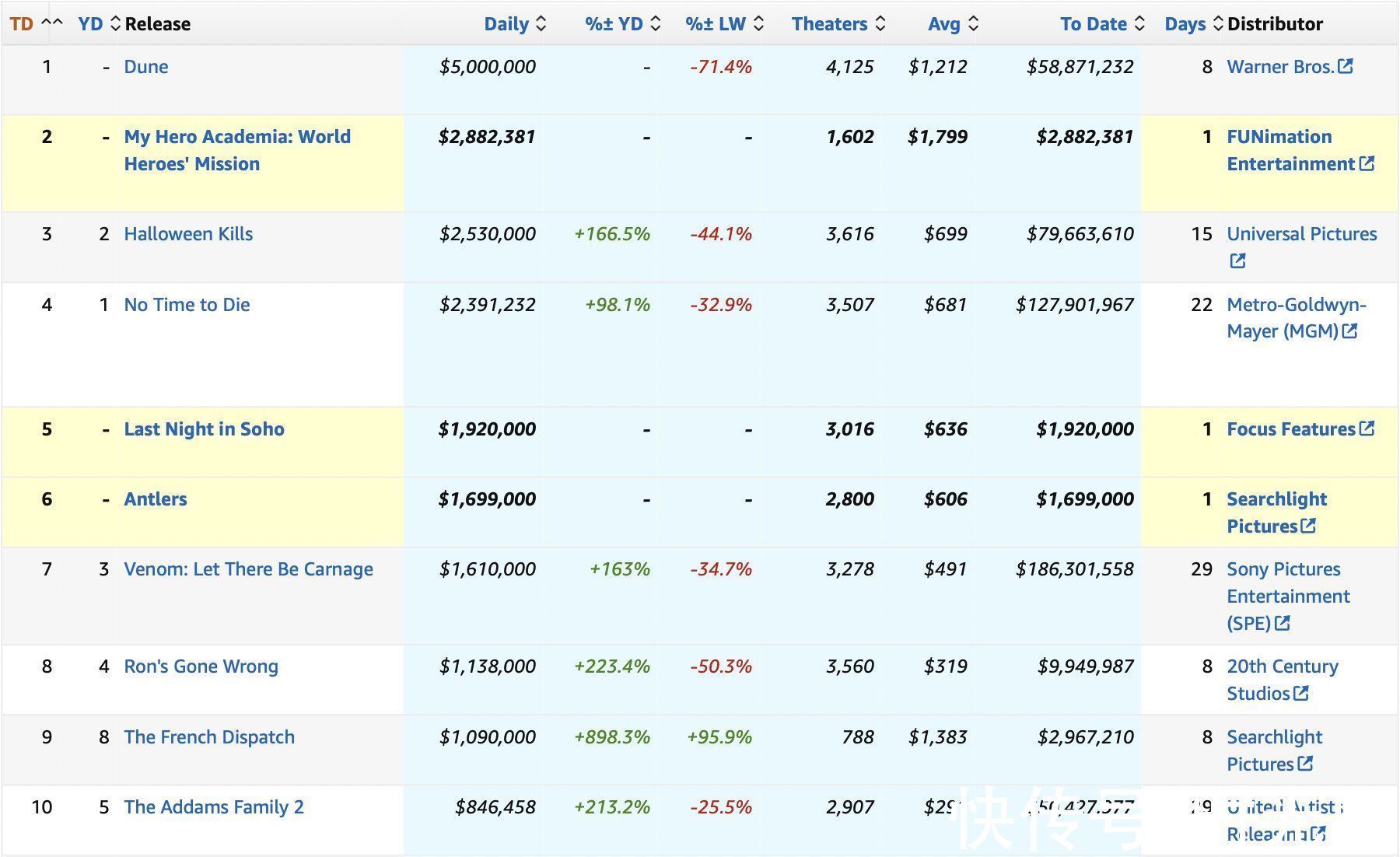Click external link icon beside Warner Bros.
Image resolution: width=1400 pixels, height=857 pixels.
coord(1345,67)
